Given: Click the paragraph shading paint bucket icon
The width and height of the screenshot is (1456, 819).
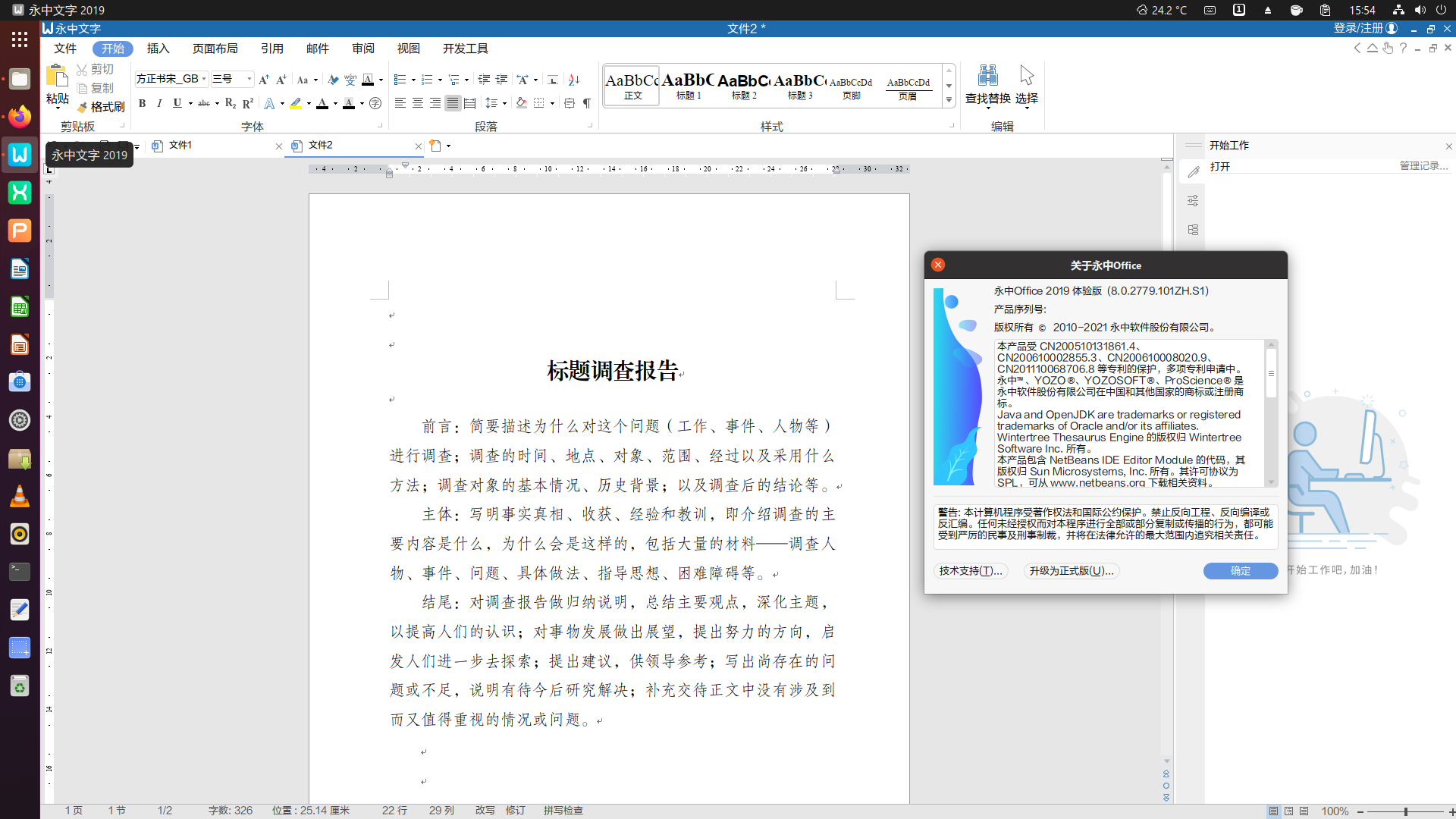Looking at the screenshot, I should [x=522, y=103].
